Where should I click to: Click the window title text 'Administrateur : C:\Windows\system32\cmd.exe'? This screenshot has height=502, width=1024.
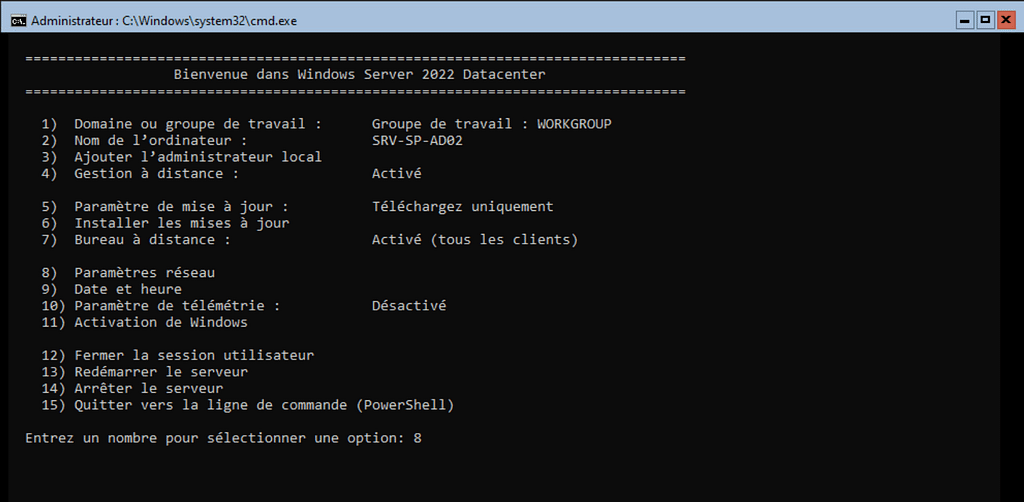tap(164, 20)
